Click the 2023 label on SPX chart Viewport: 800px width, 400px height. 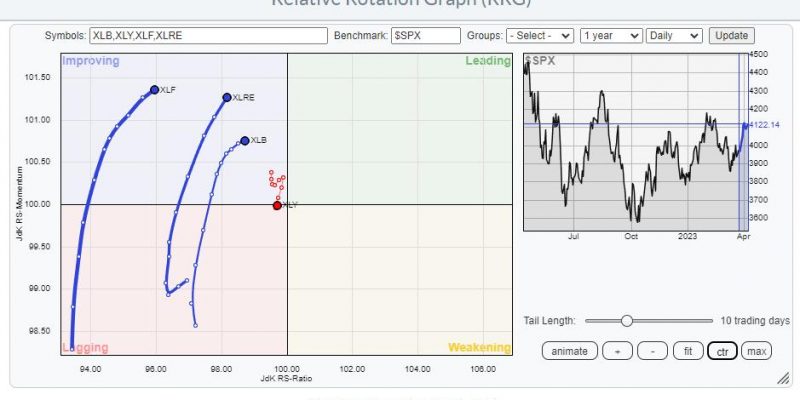click(687, 237)
